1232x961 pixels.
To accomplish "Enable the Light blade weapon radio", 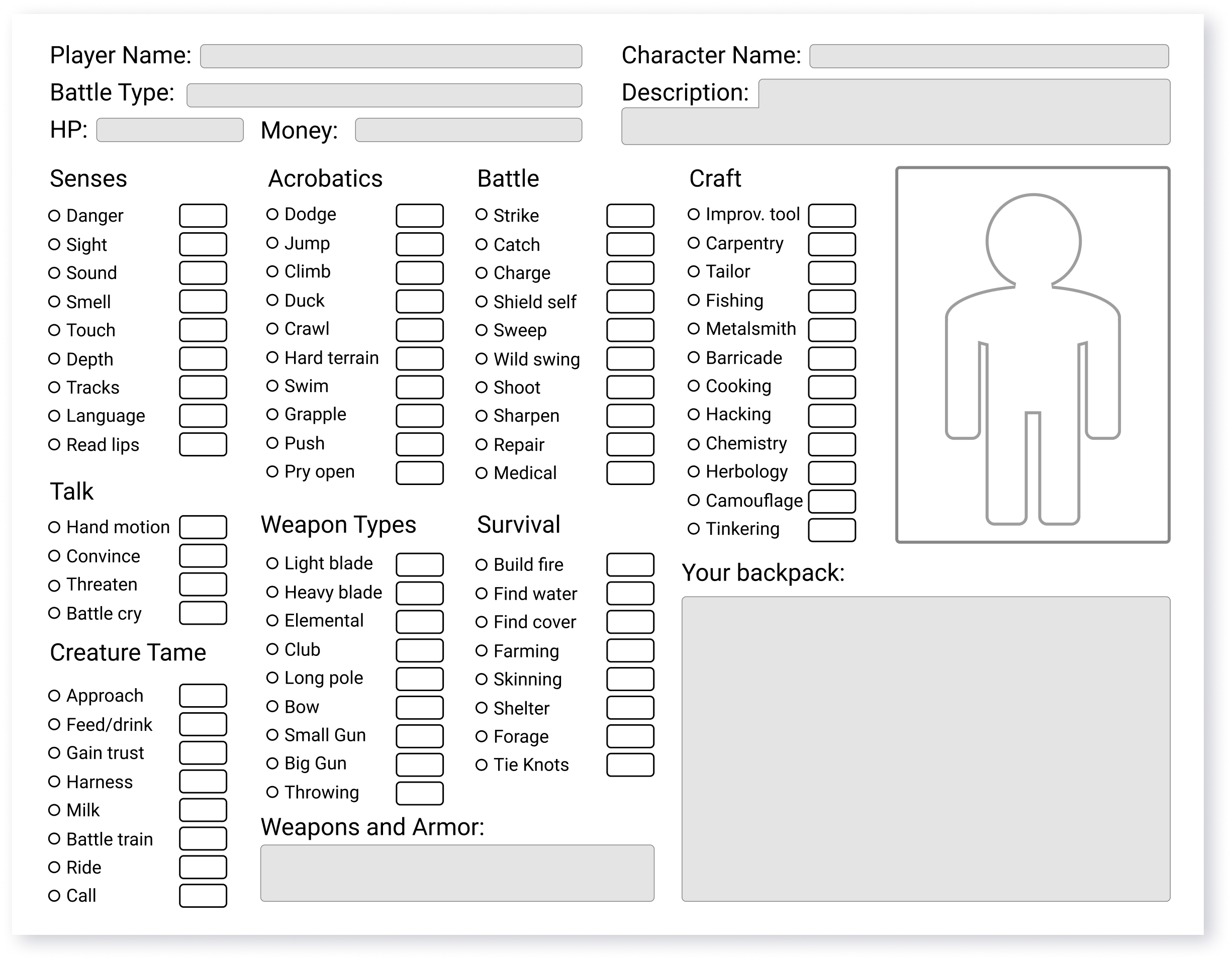I will point(272,563).
